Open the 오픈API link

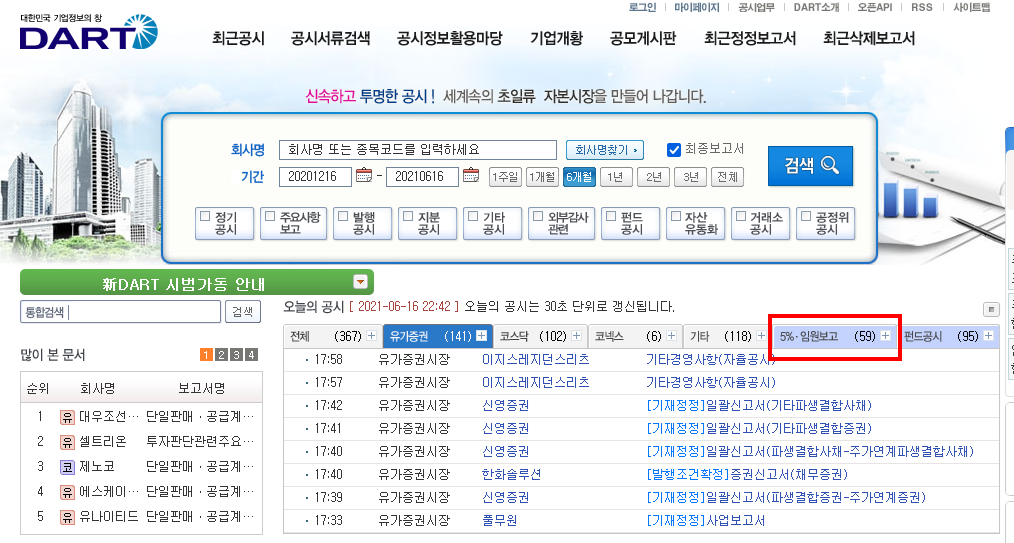874,7
